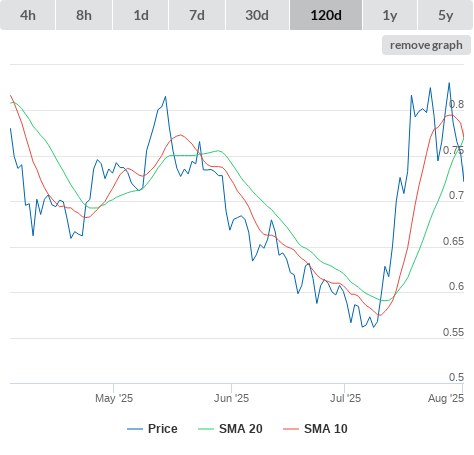The image size is (474, 455).
Task: Click the red SMA 10 legend swatch
Action: point(291,429)
